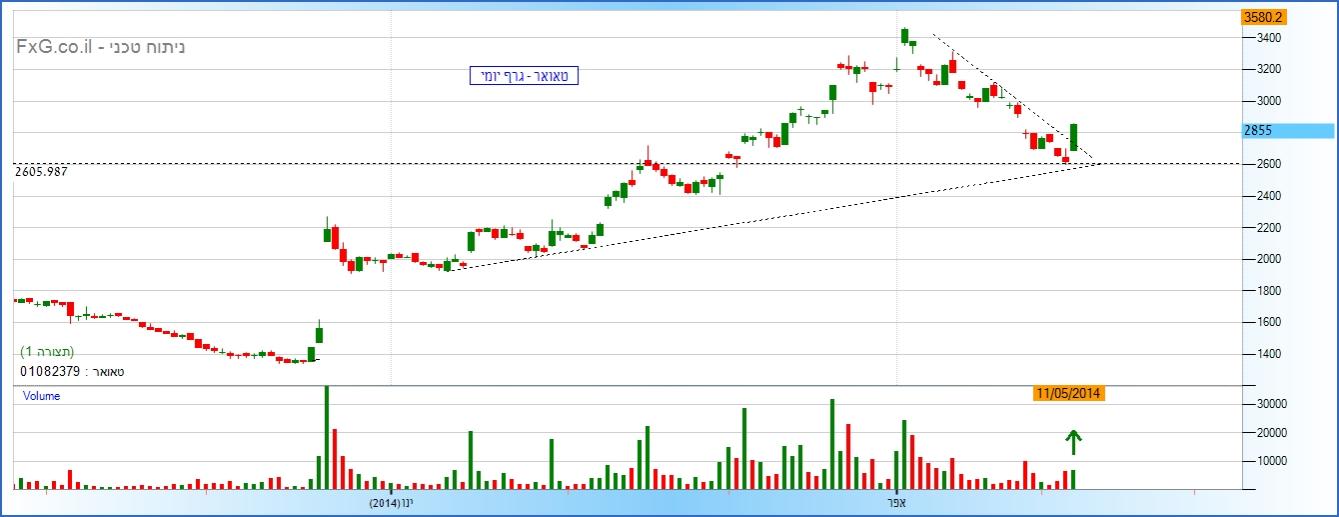The height and width of the screenshot is (517, 1339).
Task: Click the 2605.987 support level label
Action: [47, 172]
